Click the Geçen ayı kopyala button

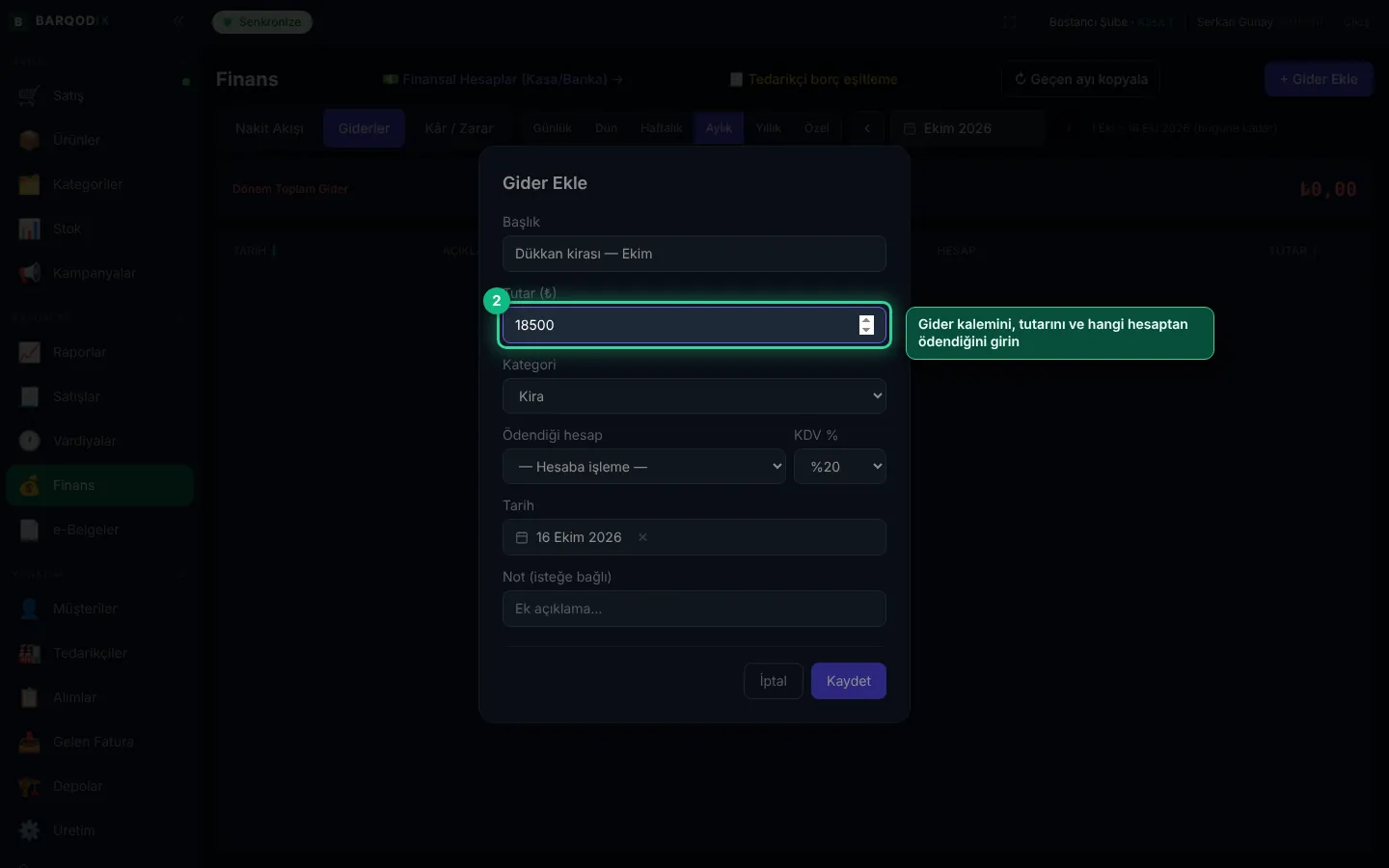(1080, 79)
